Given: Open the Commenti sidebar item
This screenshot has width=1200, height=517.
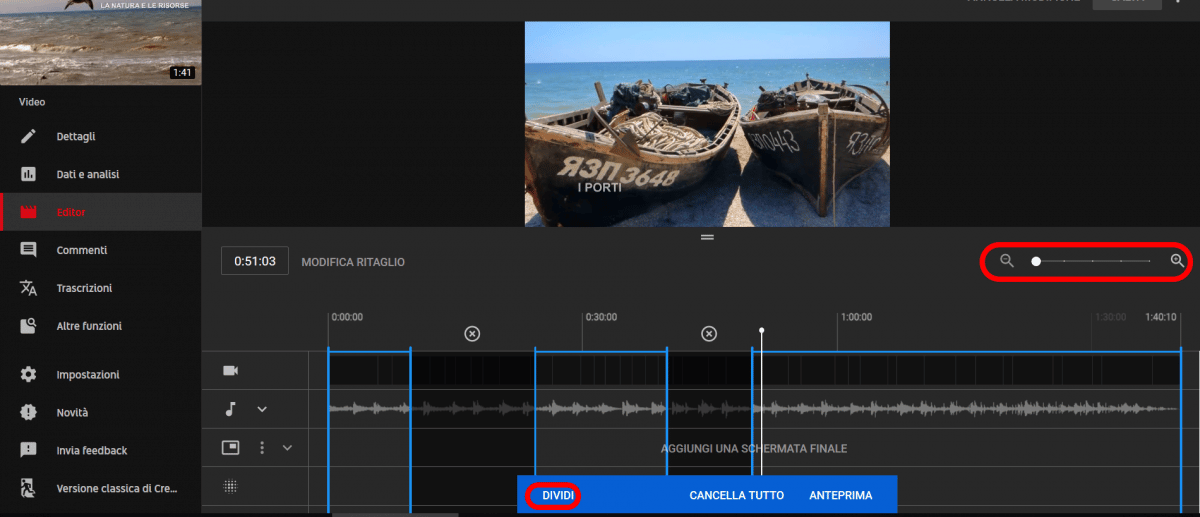Looking at the screenshot, I should pyautogui.click(x=82, y=250).
